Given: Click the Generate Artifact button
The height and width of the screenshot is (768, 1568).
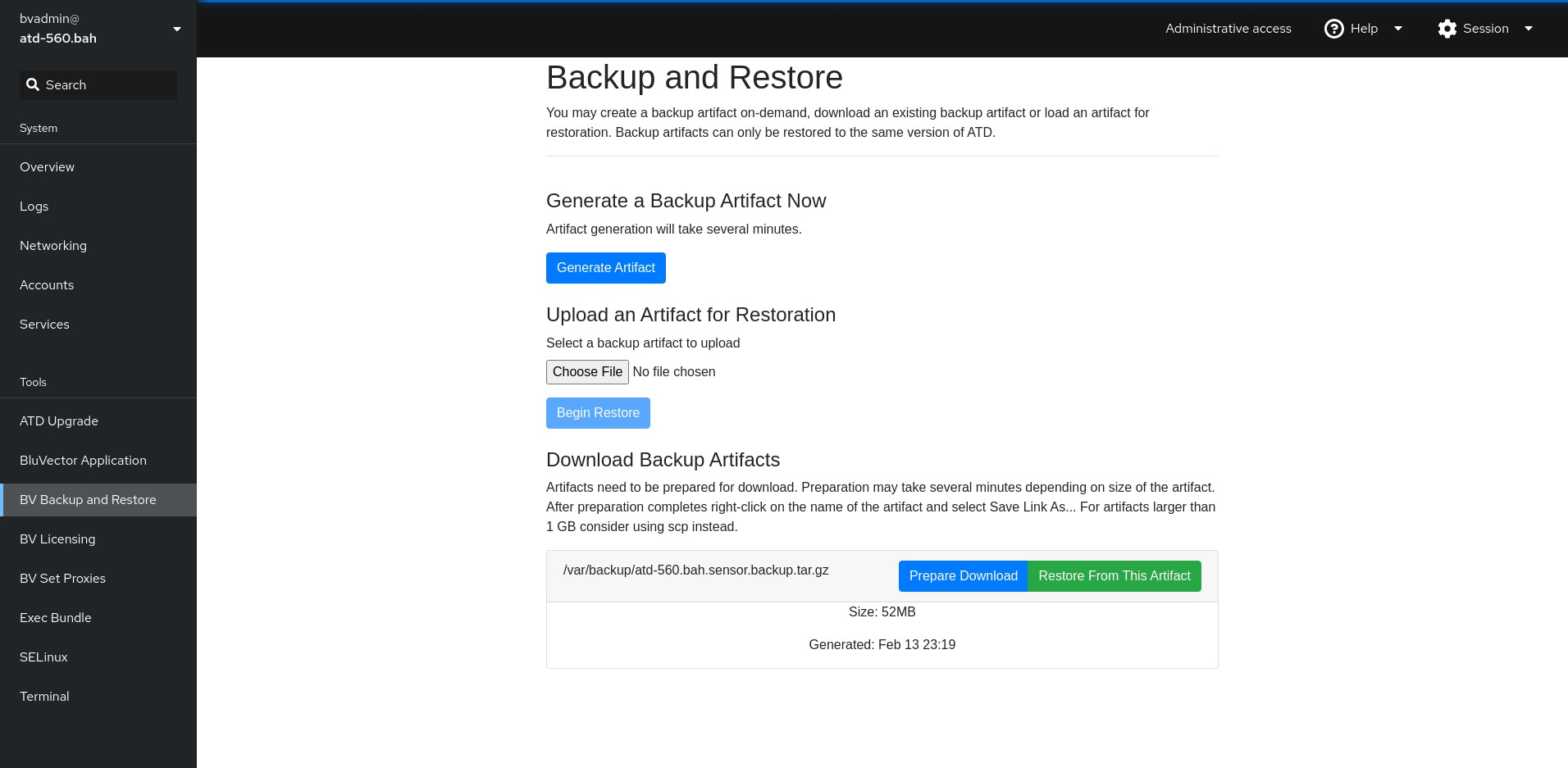Looking at the screenshot, I should 606,268.
